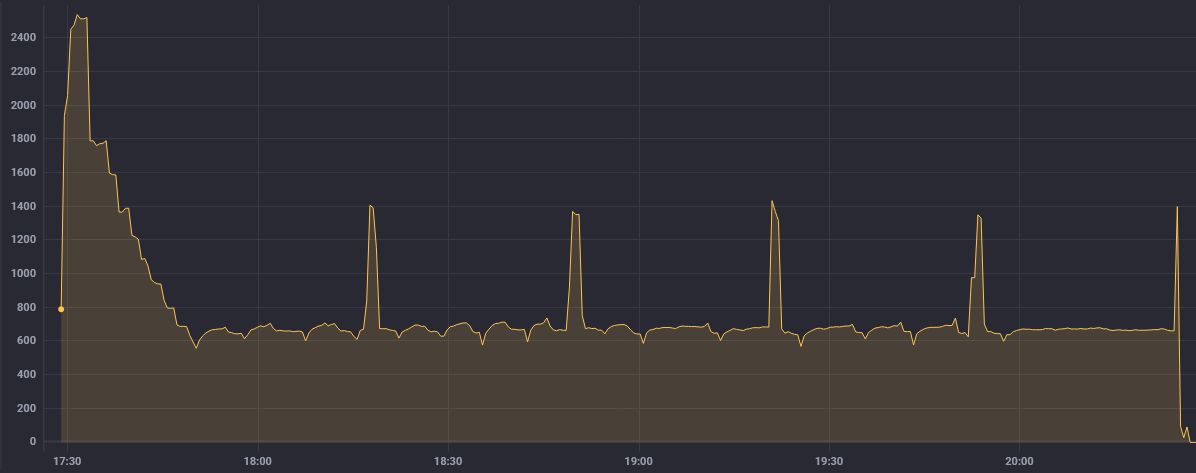Viewport: 1196px width, 473px height.
Task: Click the 1600 y-axis label
Action: point(24,172)
